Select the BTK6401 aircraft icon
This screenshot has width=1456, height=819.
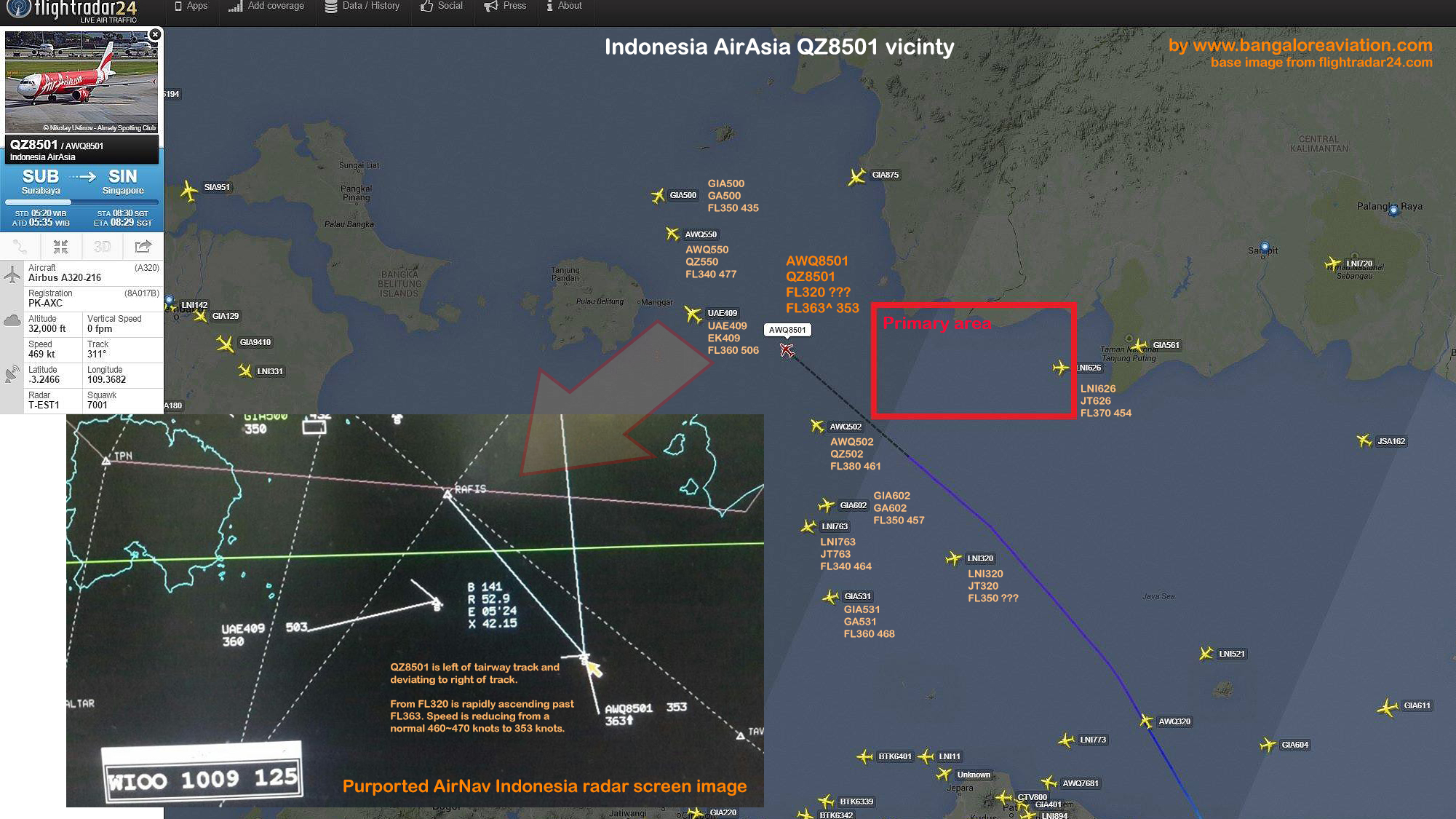864,757
